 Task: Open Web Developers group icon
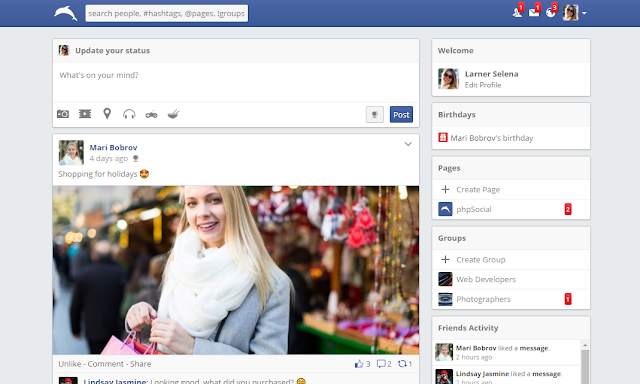click(445, 279)
